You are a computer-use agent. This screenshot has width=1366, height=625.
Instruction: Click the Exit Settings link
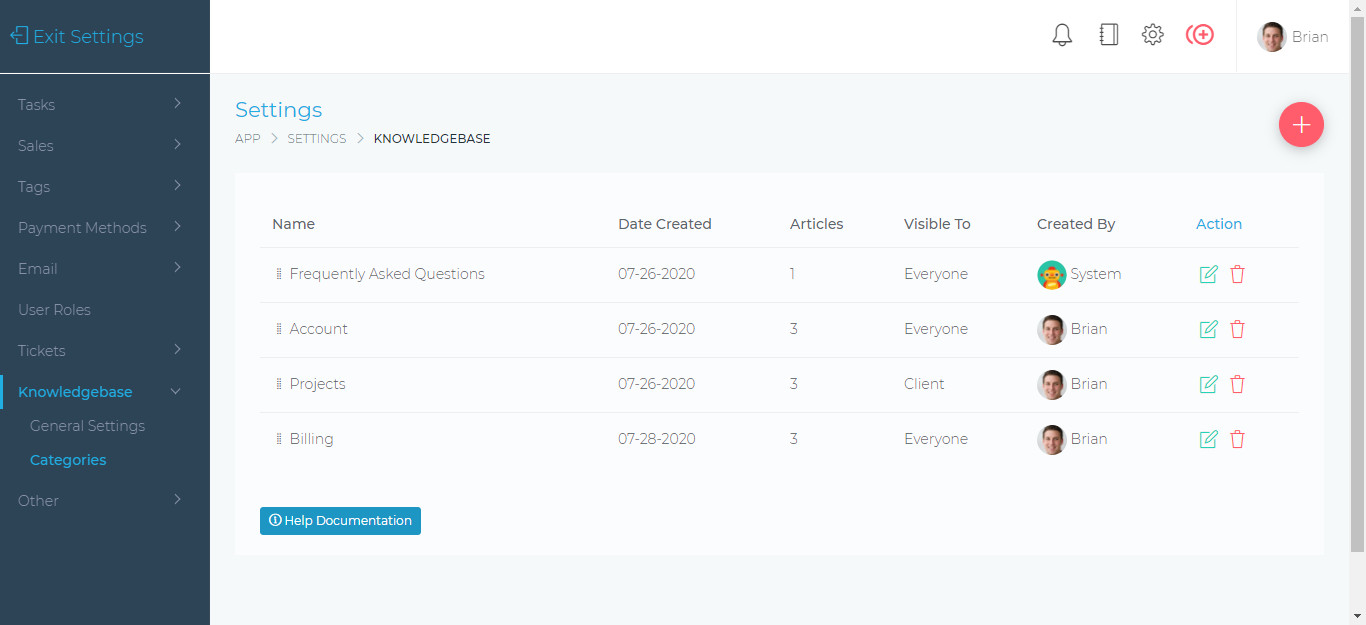coord(78,37)
